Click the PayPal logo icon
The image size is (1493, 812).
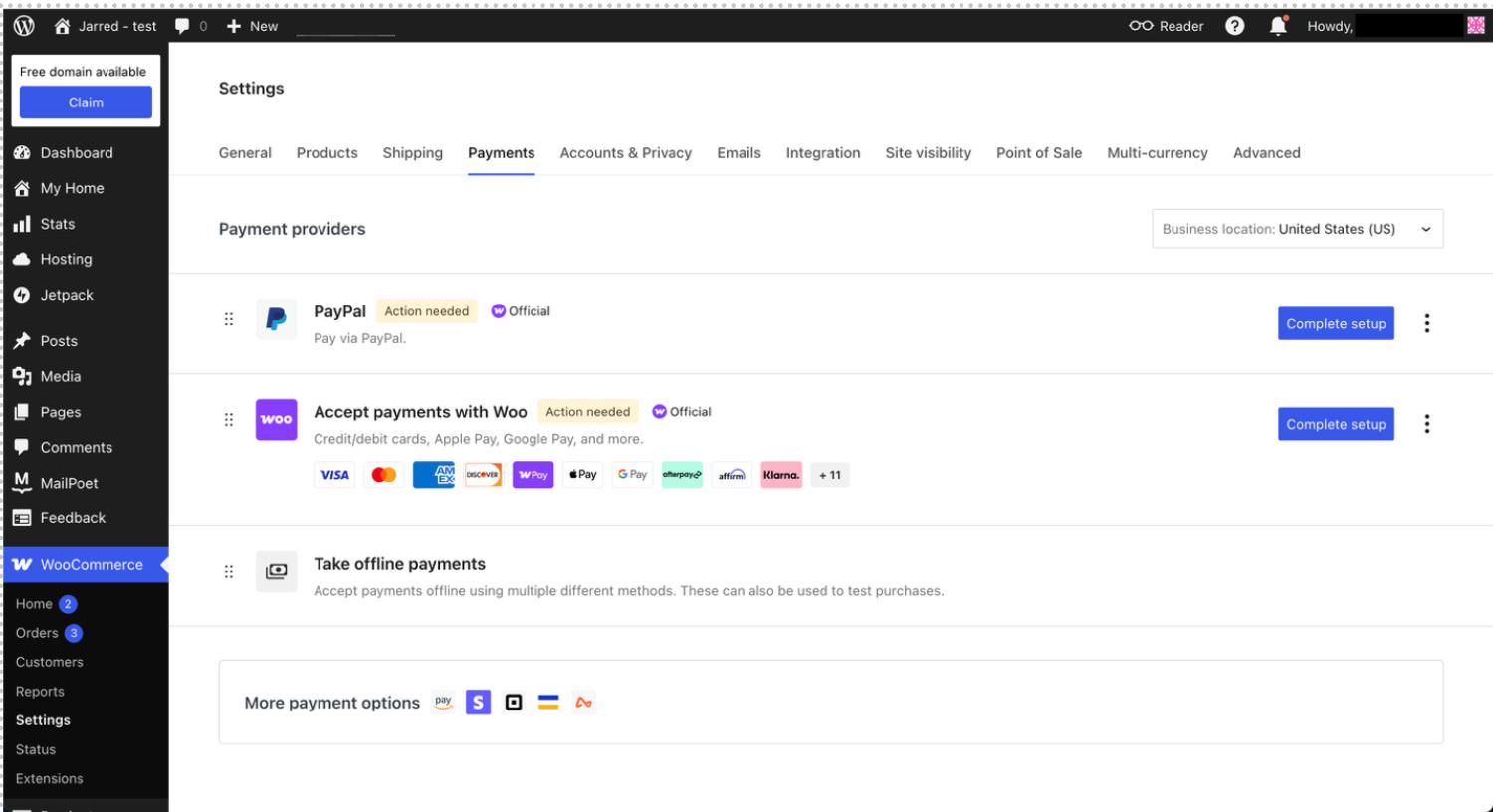pos(276,319)
